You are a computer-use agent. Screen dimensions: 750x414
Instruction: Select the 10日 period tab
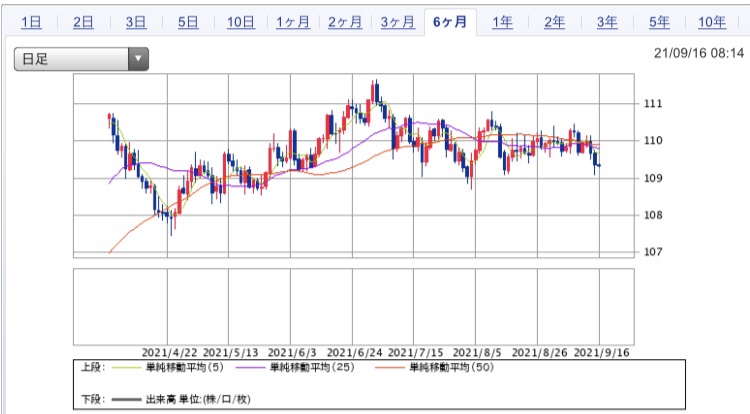pos(241,22)
